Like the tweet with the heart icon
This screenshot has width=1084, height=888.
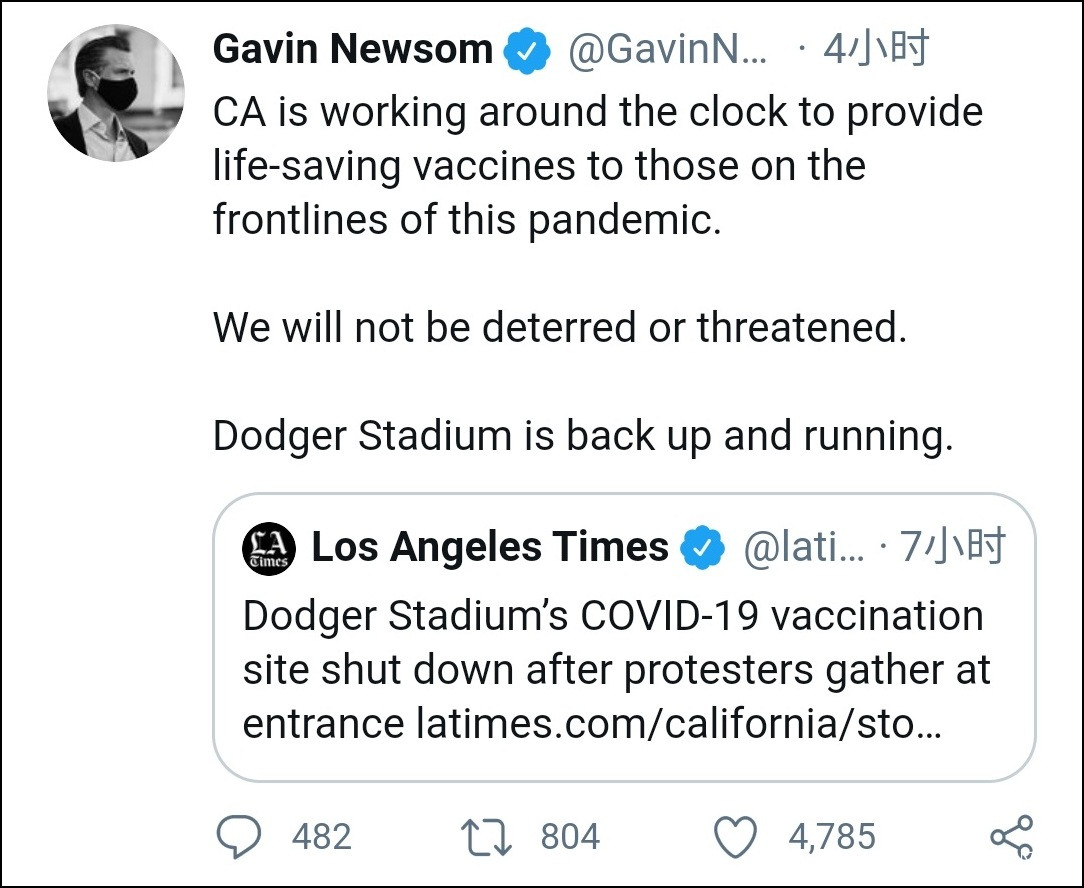tap(736, 836)
